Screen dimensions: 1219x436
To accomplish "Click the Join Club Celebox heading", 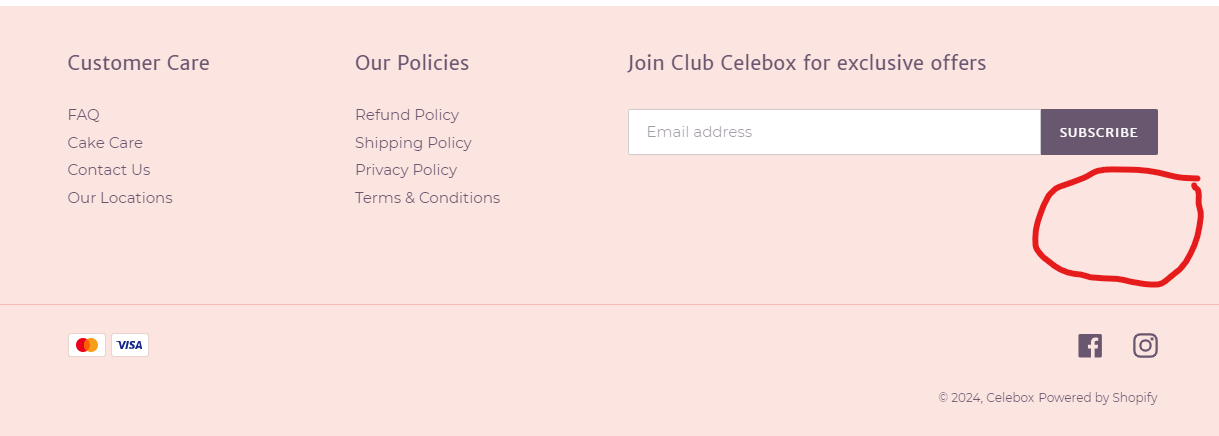I will (x=807, y=63).
